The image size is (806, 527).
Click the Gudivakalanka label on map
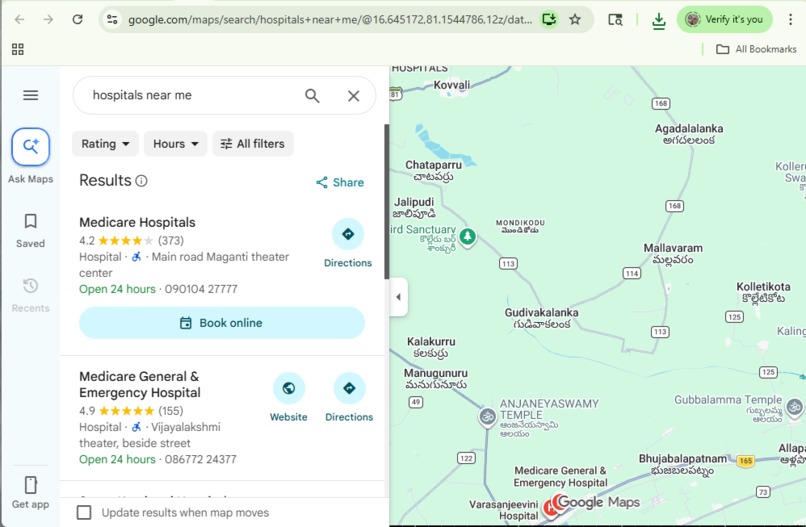(x=541, y=318)
